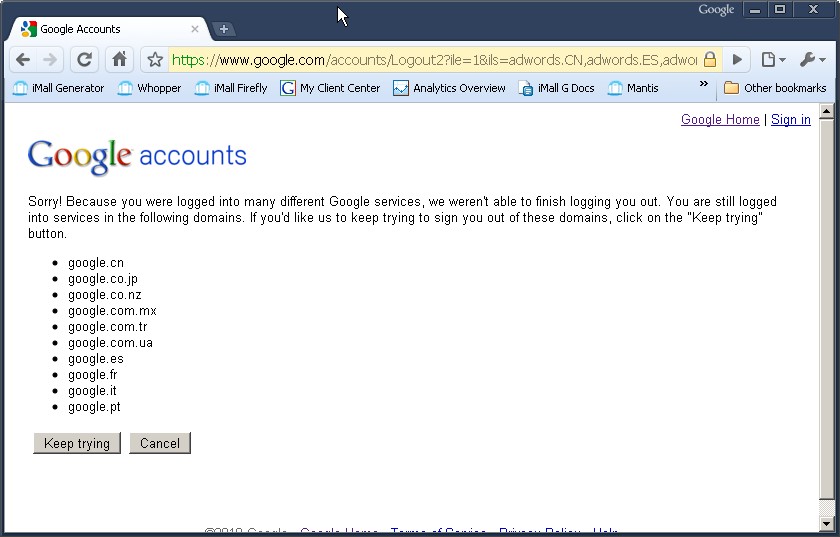Click the google.com.mx list entry
This screenshot has height=537, width=840.
point(112,311)
